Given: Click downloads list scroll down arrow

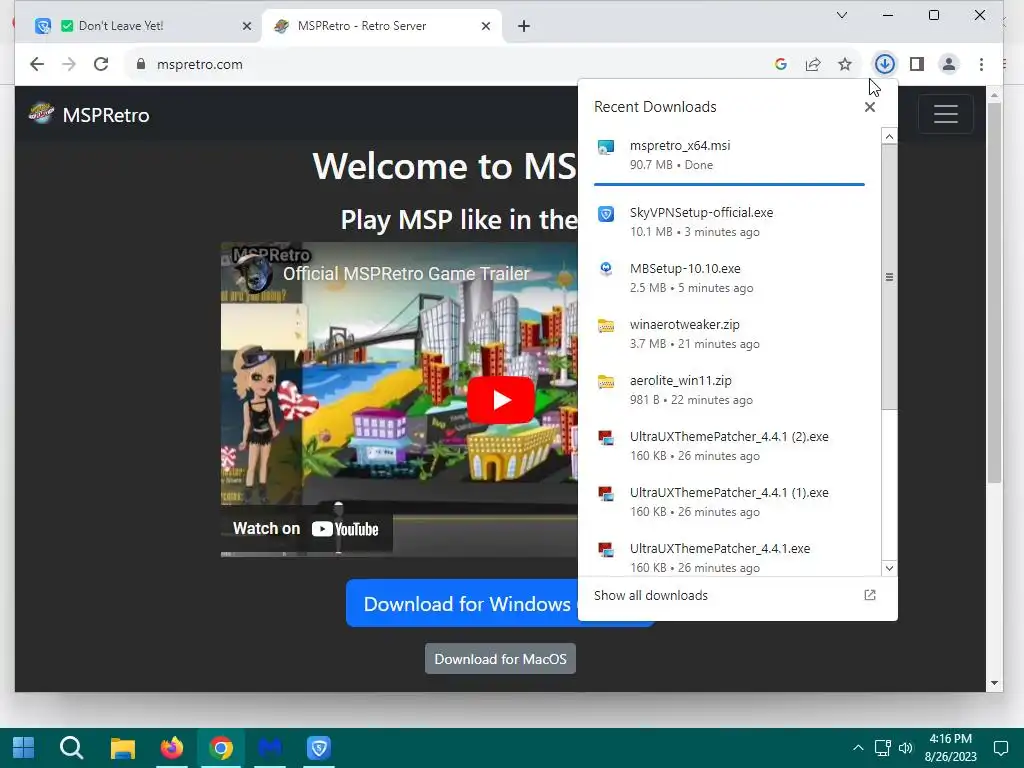Looking at the screenshot, I should 889,568.
